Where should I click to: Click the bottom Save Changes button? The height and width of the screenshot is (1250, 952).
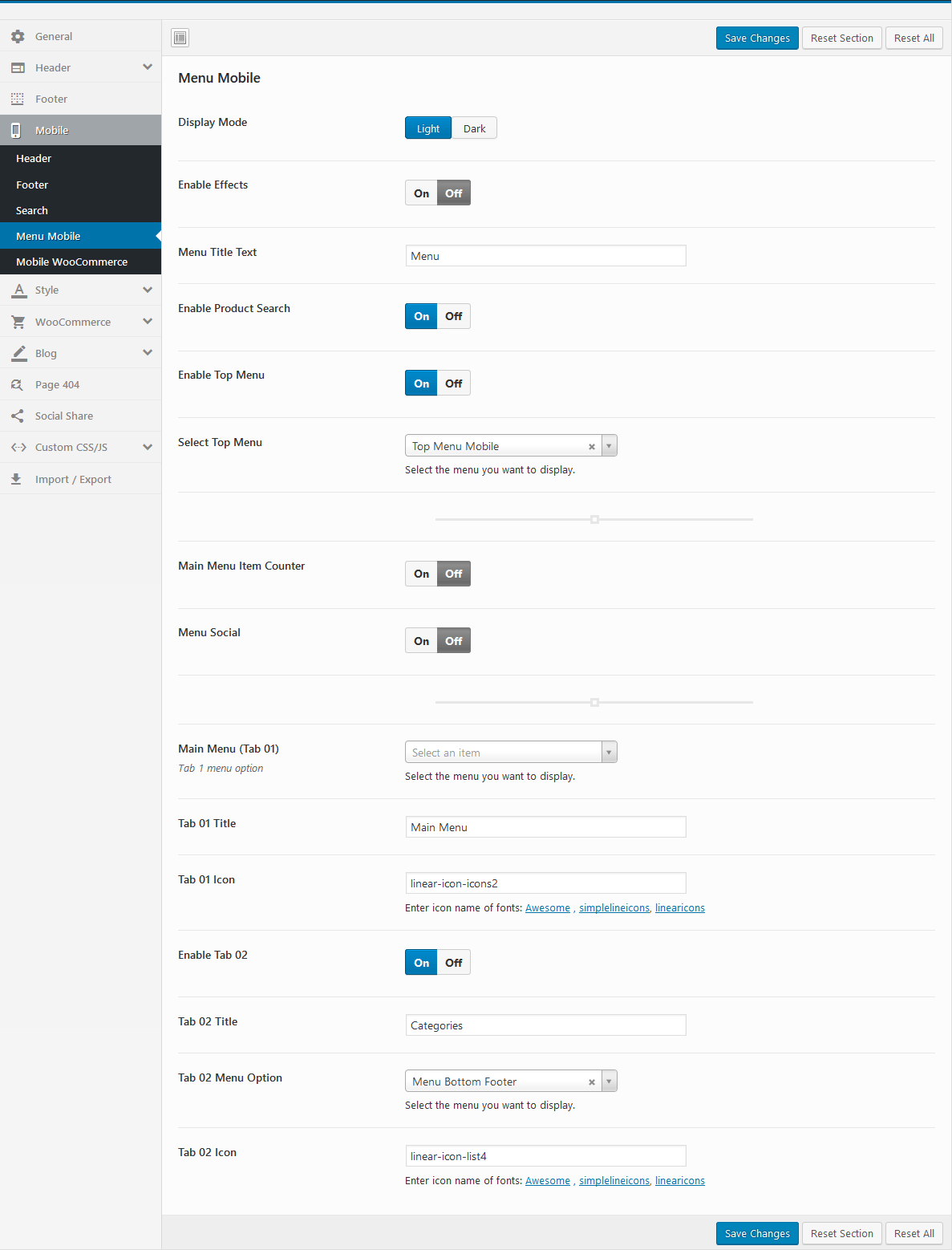tap(757, 1233)
